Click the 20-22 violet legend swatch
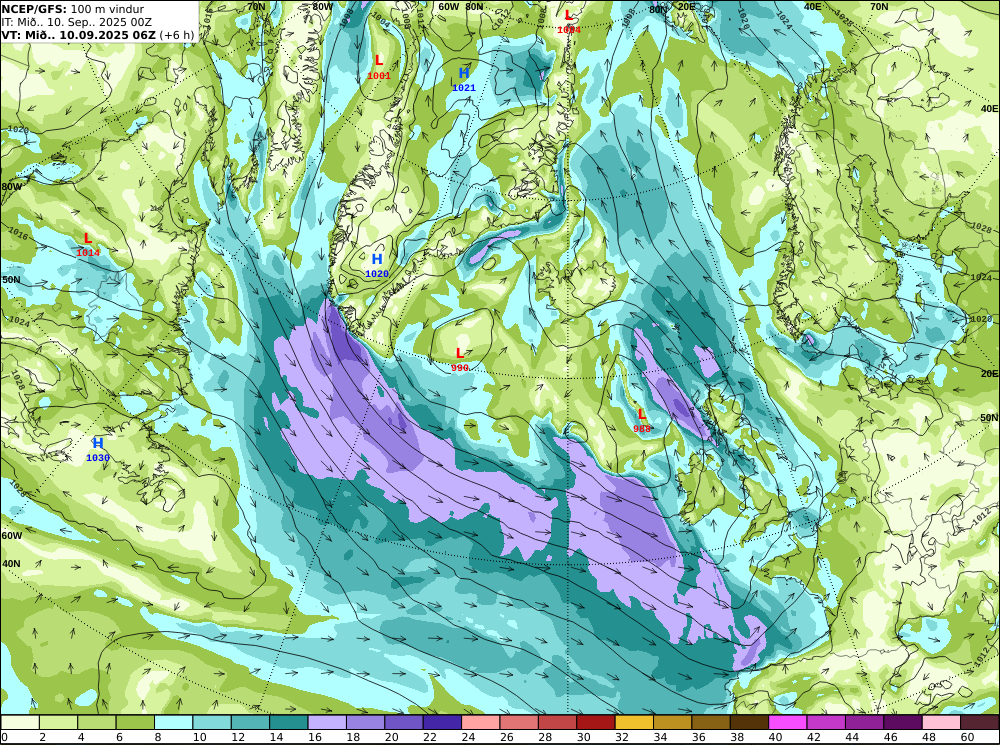The height and width of the screenshot is (745, 1000). tap(404, 722)
